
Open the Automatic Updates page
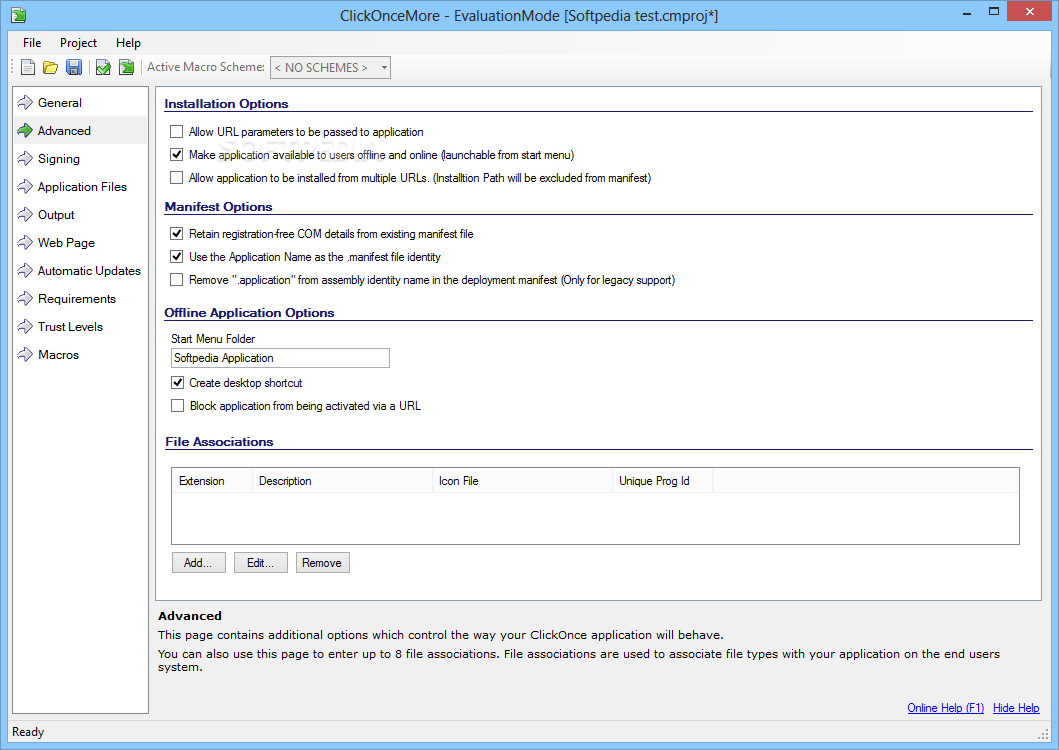(x=89, y=271)
